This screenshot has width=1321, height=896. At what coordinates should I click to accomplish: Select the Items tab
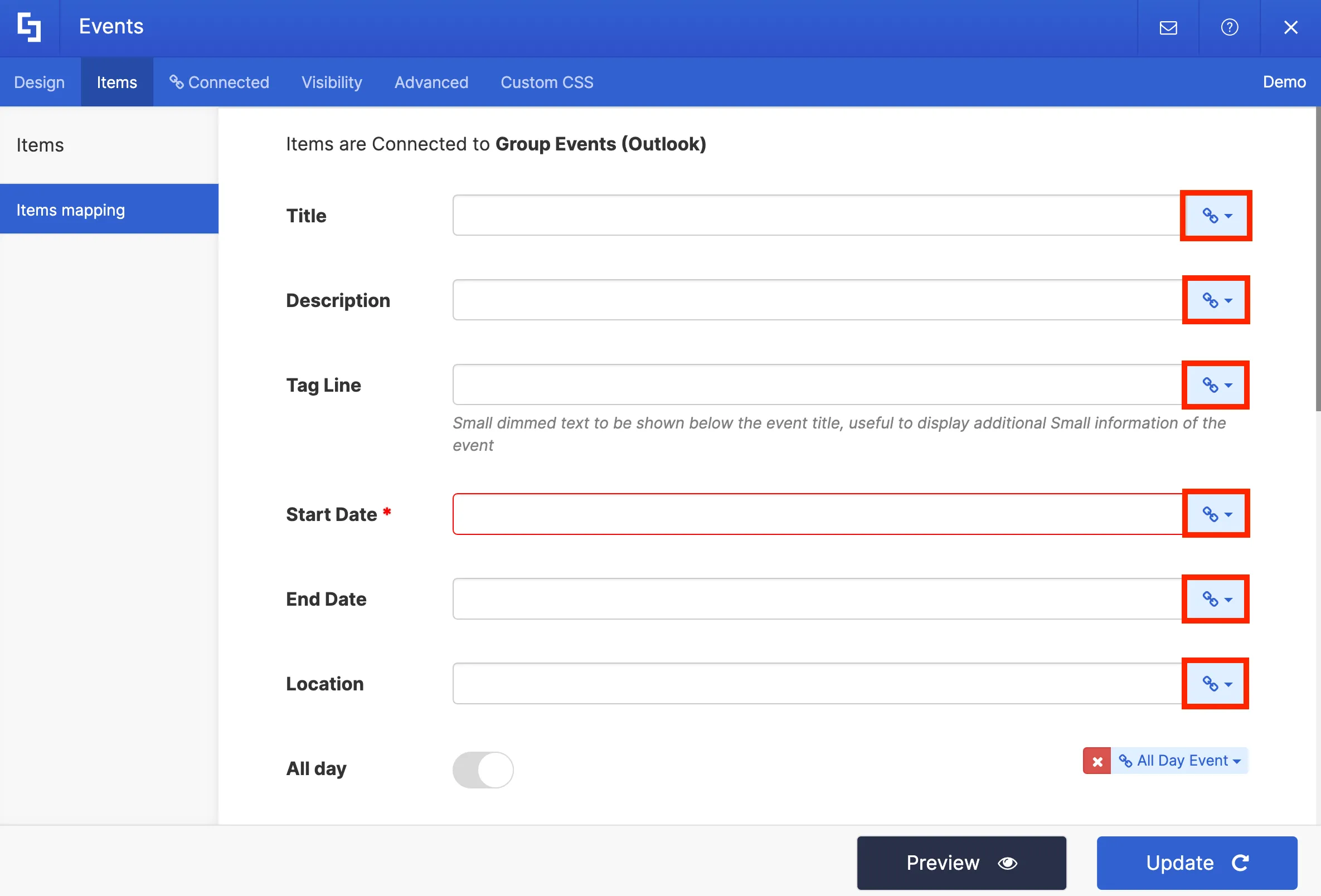116,82
